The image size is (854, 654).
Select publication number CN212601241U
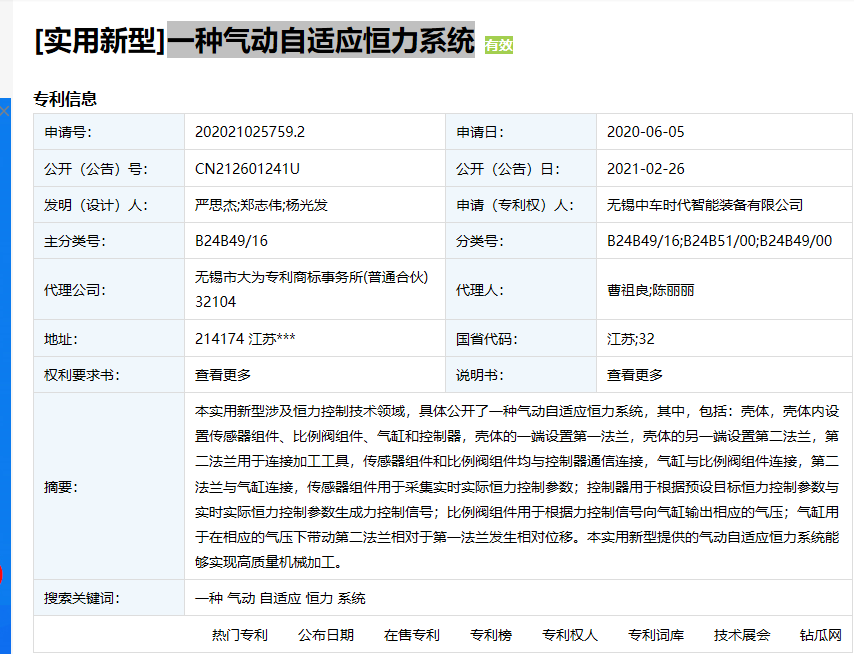(x=247, y=169)
